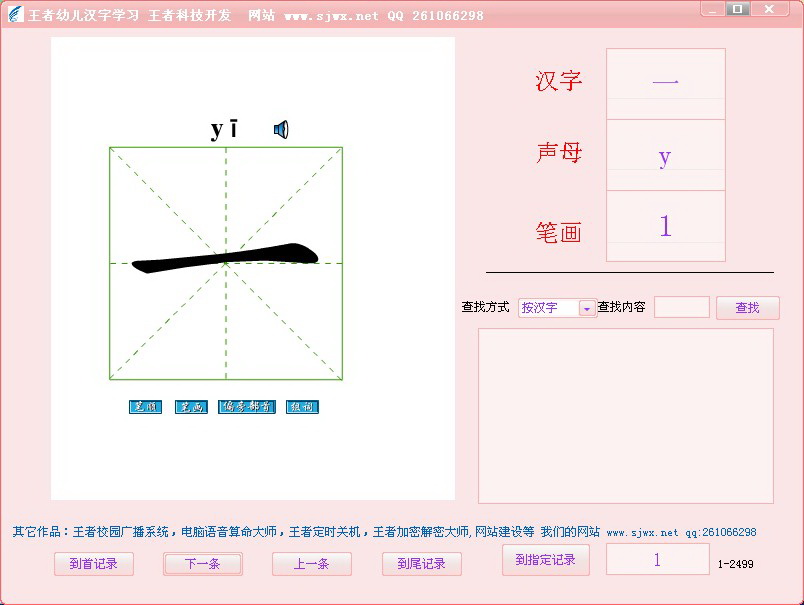804x605 pixels.
Task: Click the 声母 field showing y
Action: pyautogui.click(x=665, y=155)
